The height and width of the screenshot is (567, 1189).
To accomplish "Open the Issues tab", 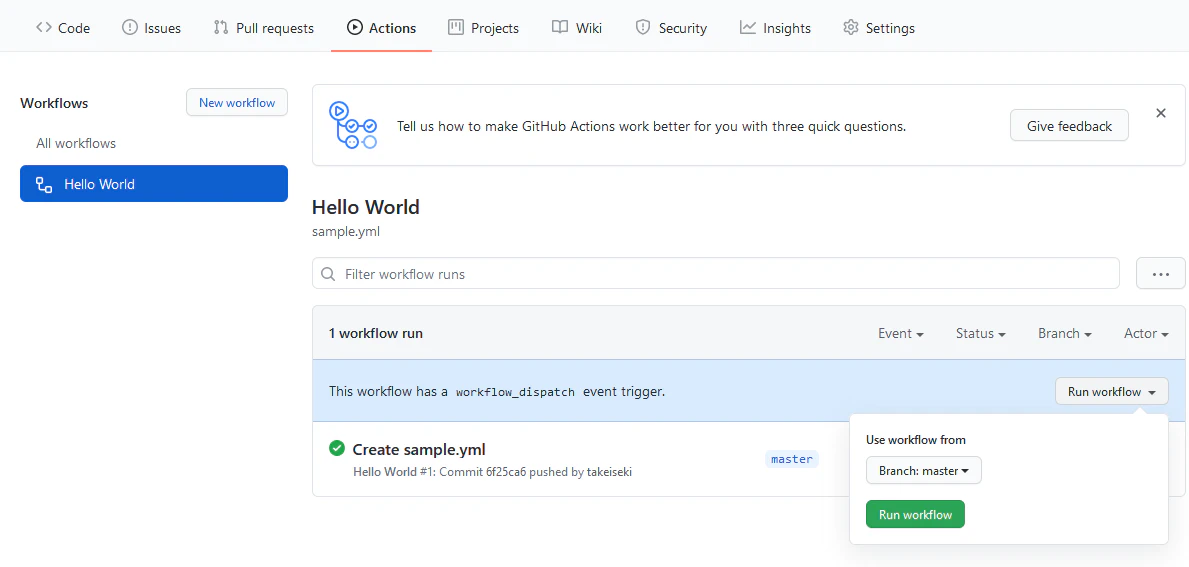I will coord(152,28).
